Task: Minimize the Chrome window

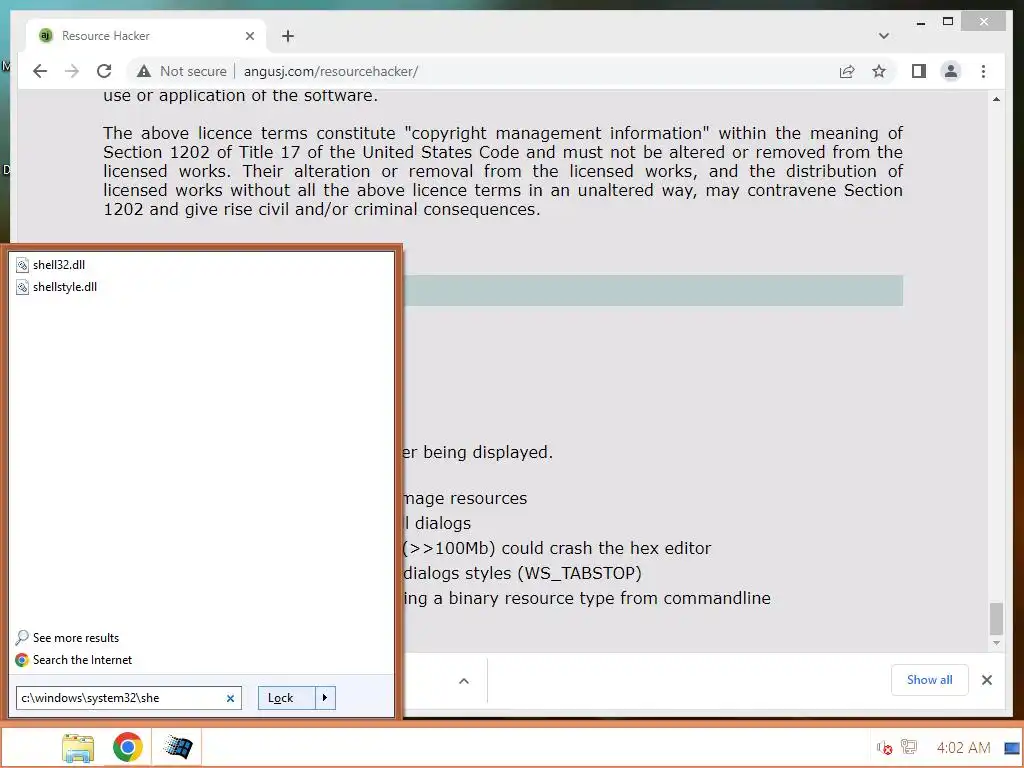Action: pos(921,22)
